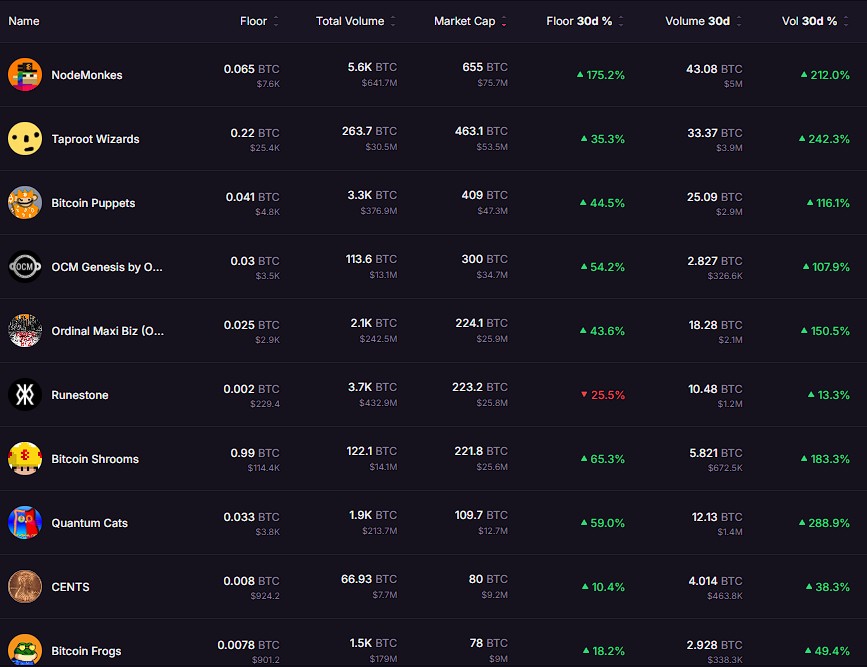Sort by Vol 30d % arrows

click(846, 21)
